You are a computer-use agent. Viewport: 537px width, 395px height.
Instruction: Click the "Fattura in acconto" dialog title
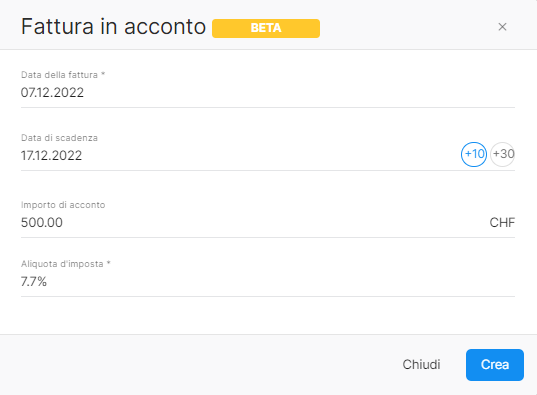pos(113,27)
